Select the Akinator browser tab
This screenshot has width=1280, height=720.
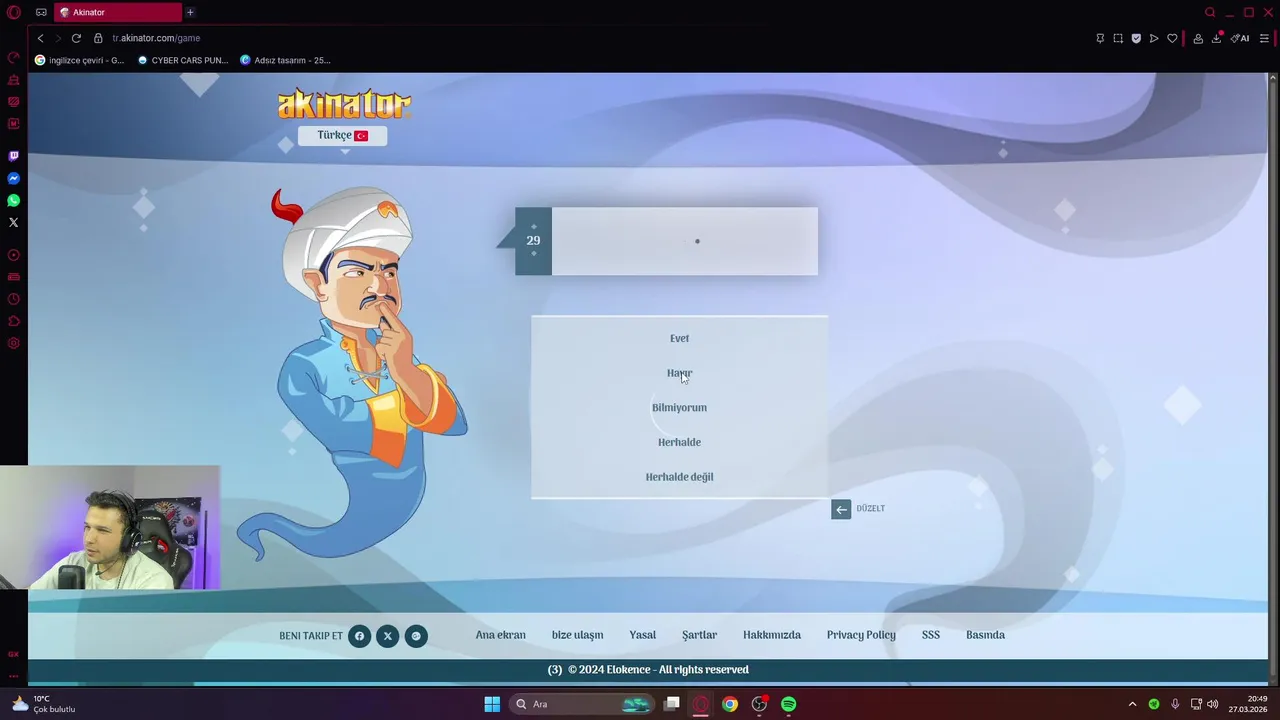[118, 12]
